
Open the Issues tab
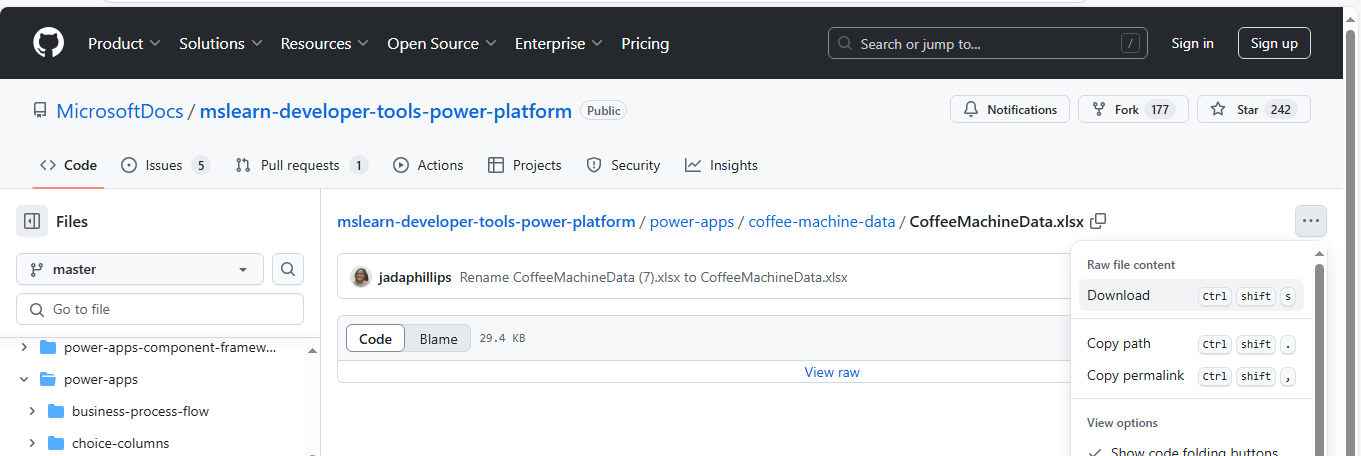[x=165, y=165]
